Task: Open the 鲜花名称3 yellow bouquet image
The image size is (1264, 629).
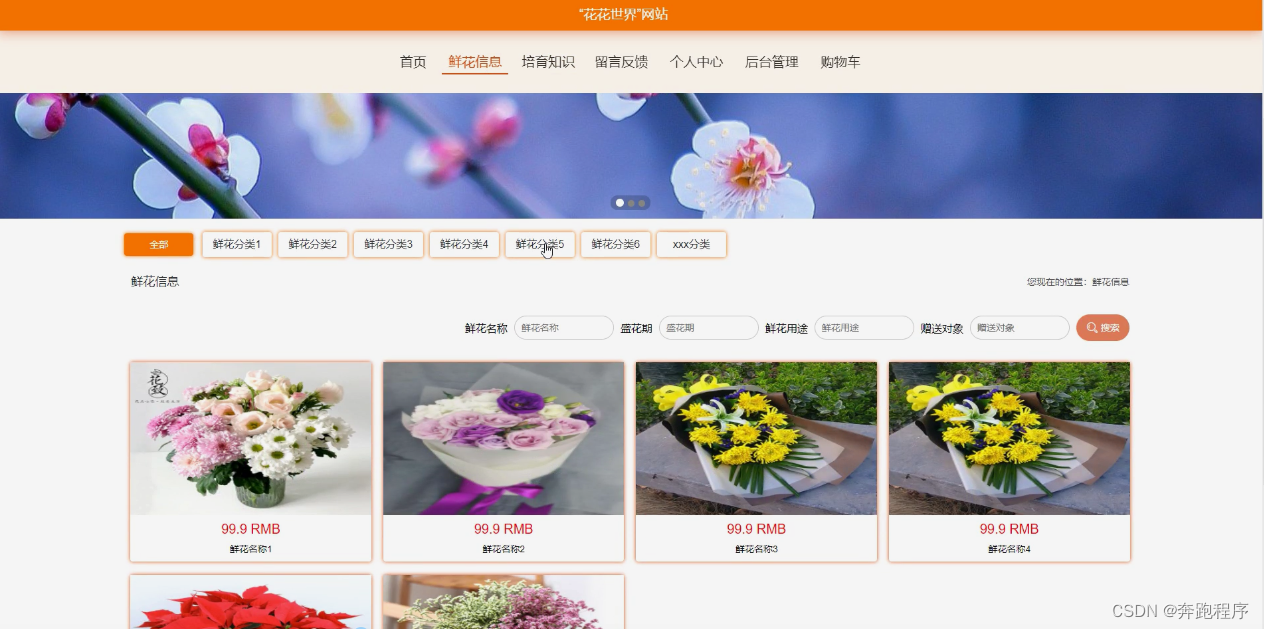Action: pyautogui.click(x=757, y=438)
